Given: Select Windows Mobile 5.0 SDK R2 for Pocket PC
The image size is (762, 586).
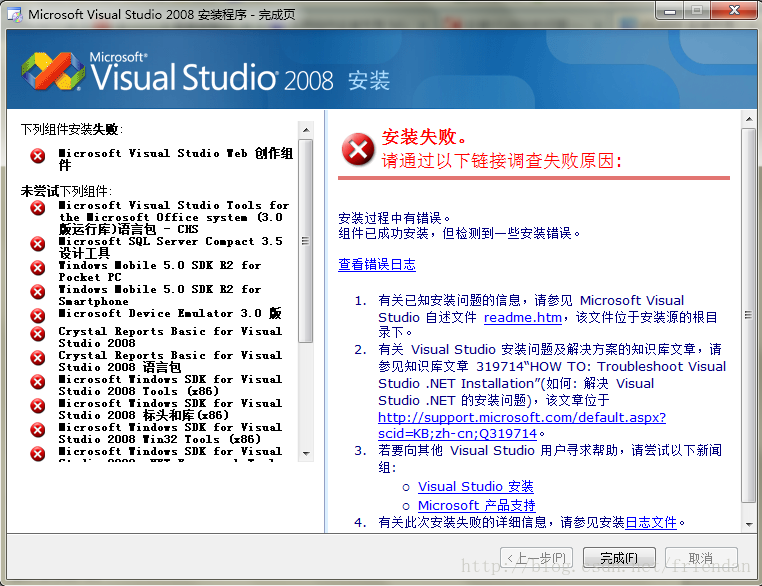Looking at the screenshot, I should tap(159, 271).
